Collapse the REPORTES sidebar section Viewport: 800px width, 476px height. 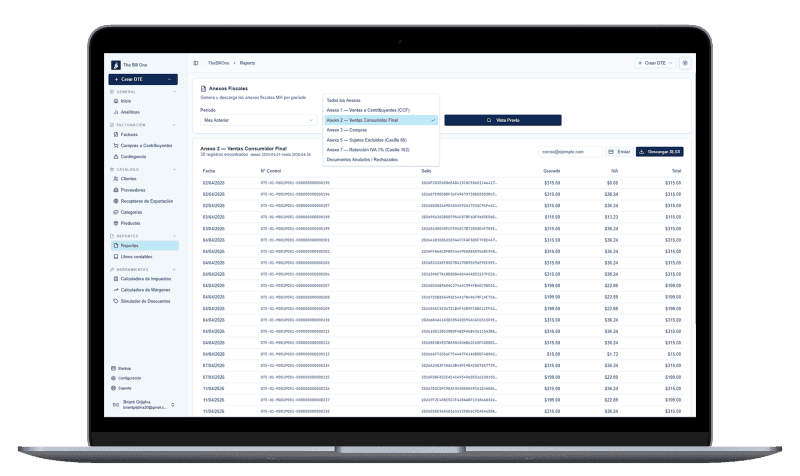tap(174, 237)
